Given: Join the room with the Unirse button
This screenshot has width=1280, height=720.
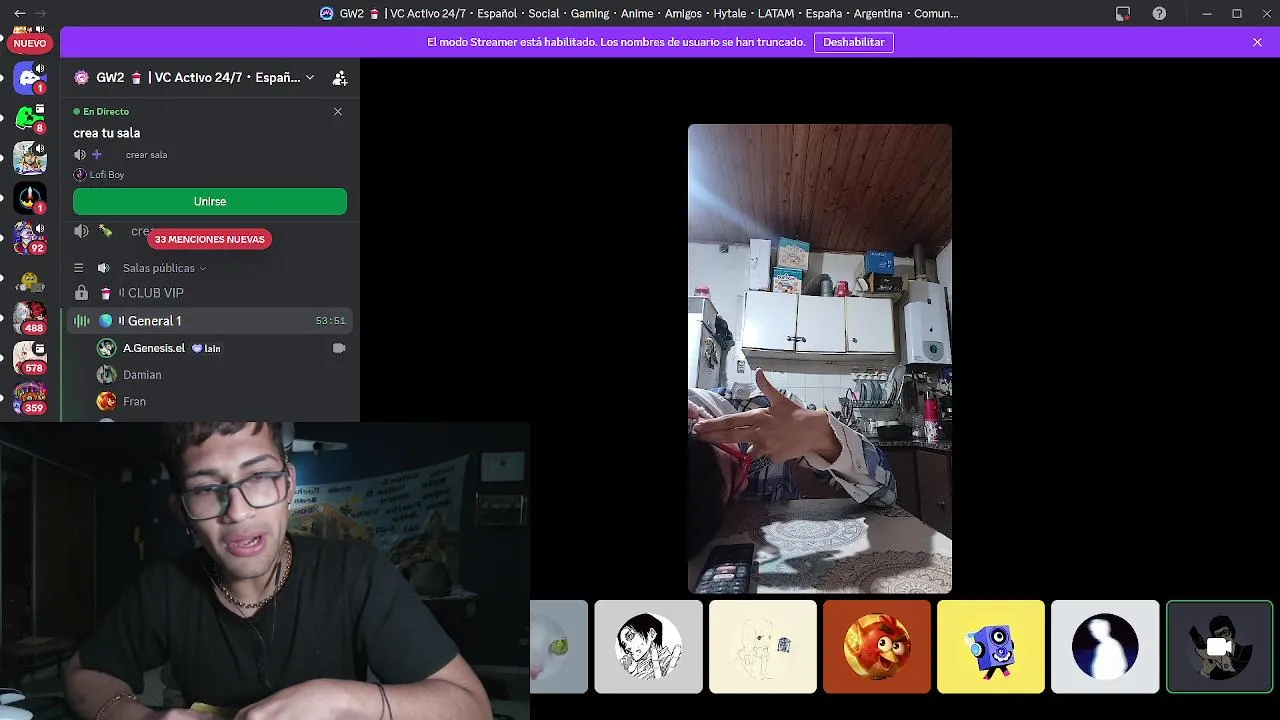Looking at the screenshot, I should (x=210, y=201).
